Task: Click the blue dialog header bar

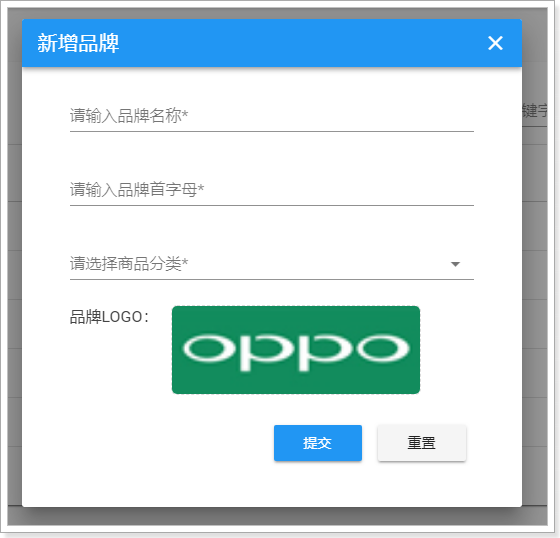Action: click(x=272, y=43)
